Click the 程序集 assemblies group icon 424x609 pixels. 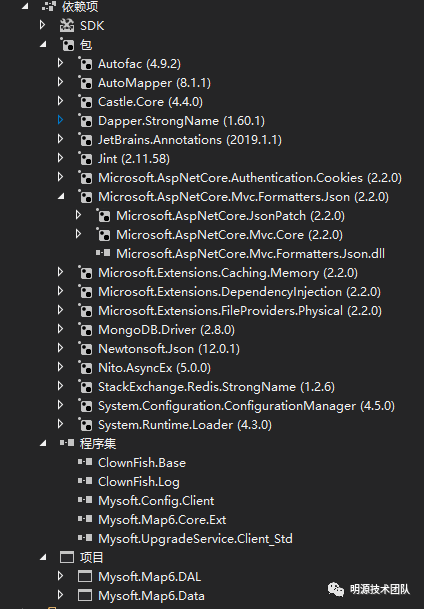[67, 443]
